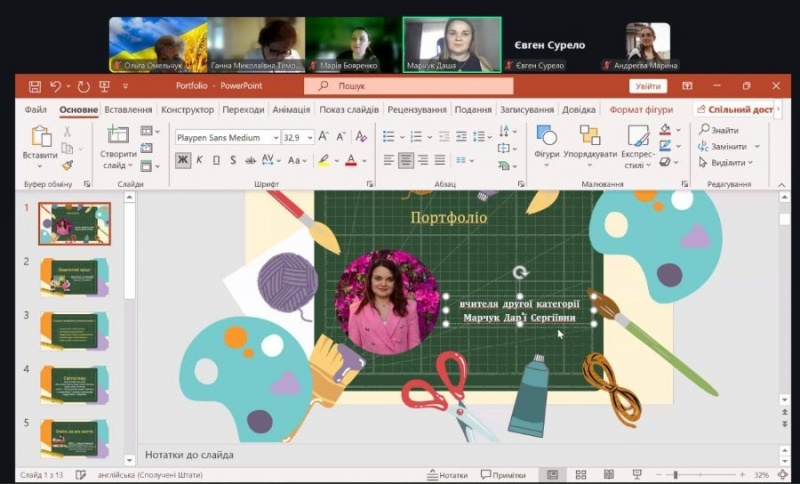Toggle strikethrough text formatting
Viewport: 800px width, 484px height.
click(249, 160)
